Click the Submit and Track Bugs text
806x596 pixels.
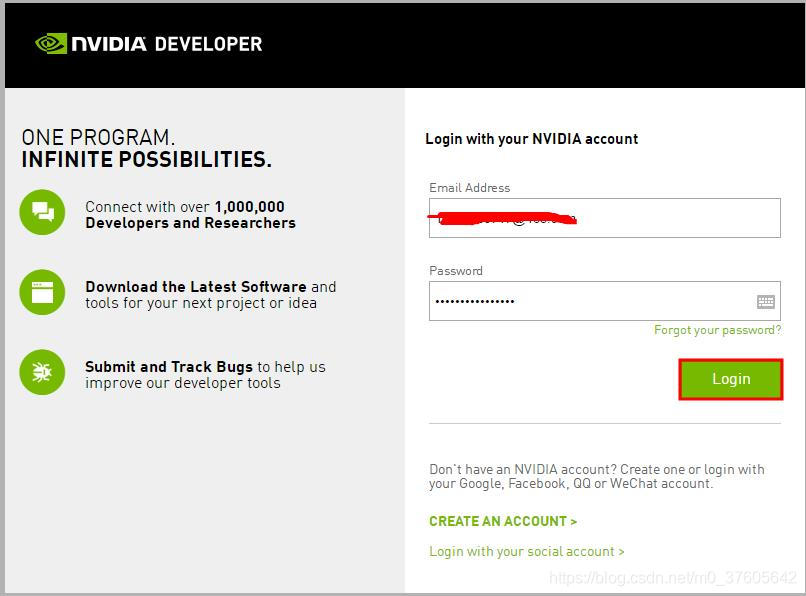pyautogui.click(x=169, y=367)
